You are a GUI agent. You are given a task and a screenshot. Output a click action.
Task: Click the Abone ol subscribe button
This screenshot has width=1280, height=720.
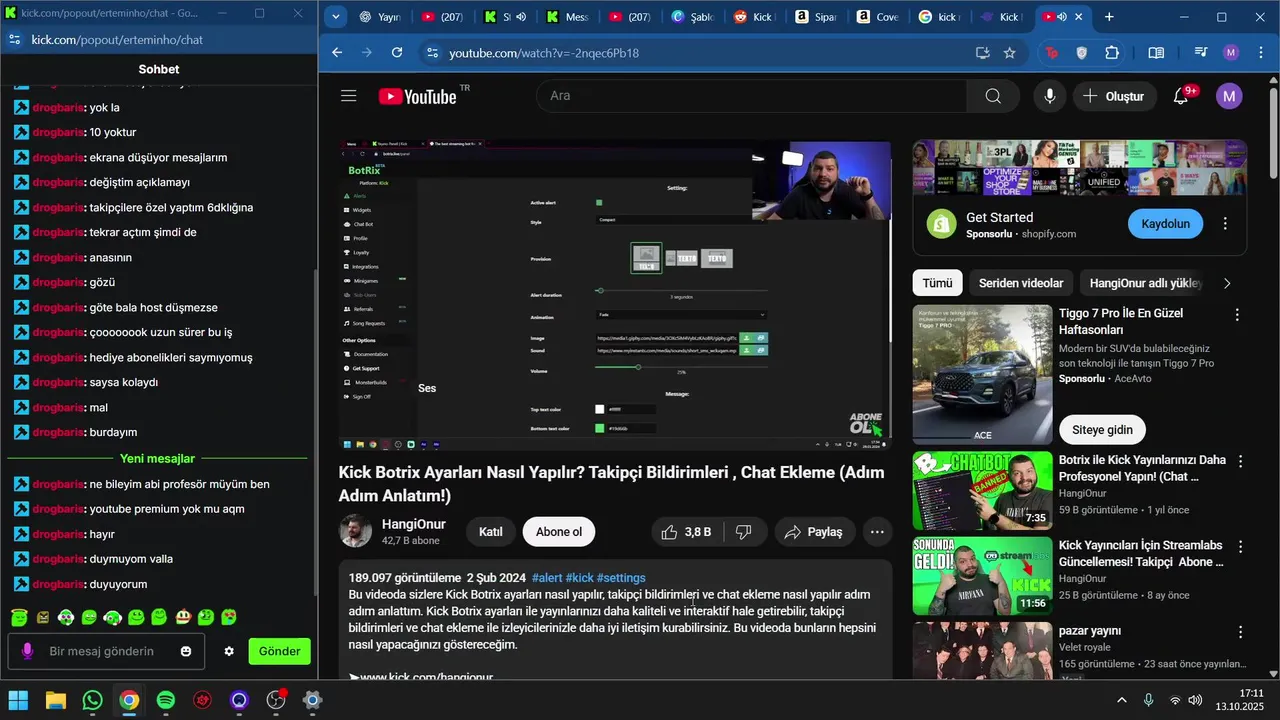(x=559, y=532)
